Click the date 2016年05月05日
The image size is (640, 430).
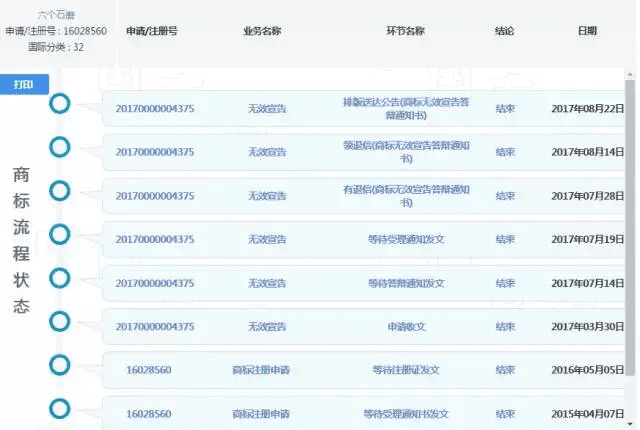588,370
